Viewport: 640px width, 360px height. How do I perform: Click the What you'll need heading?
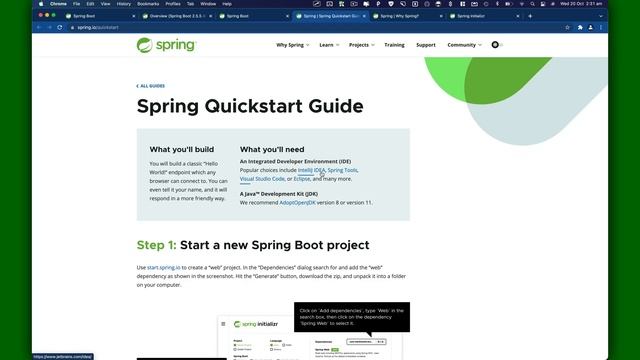pos(272,149)
